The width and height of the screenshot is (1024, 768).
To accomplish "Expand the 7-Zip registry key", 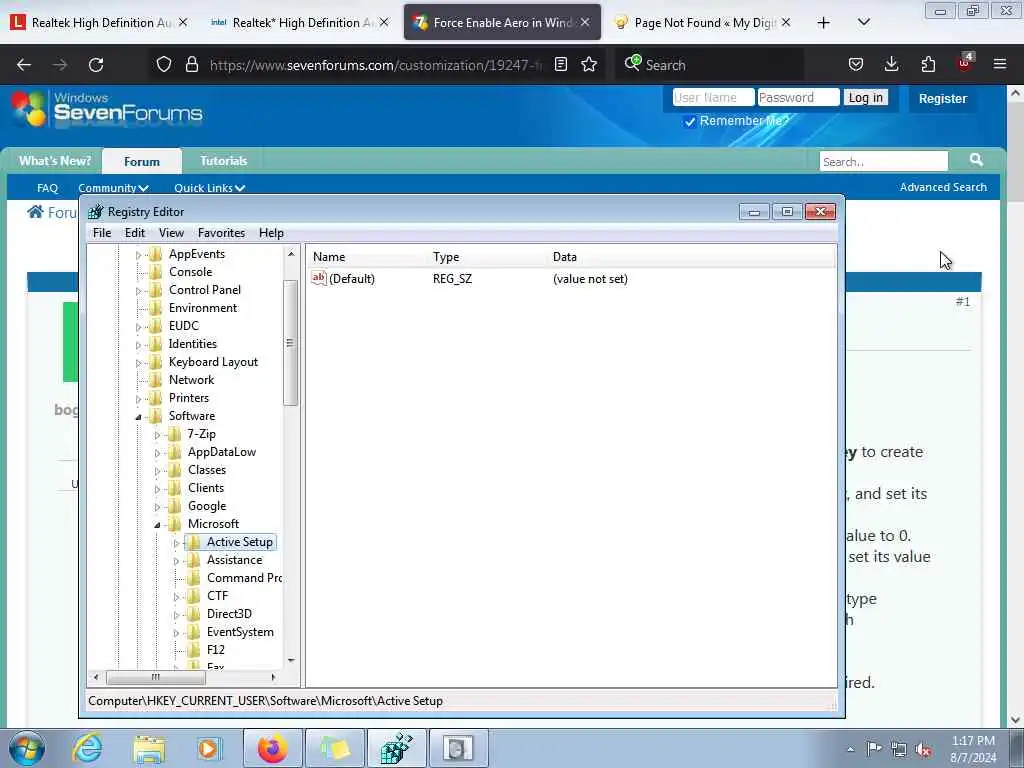I will (157, 435).
